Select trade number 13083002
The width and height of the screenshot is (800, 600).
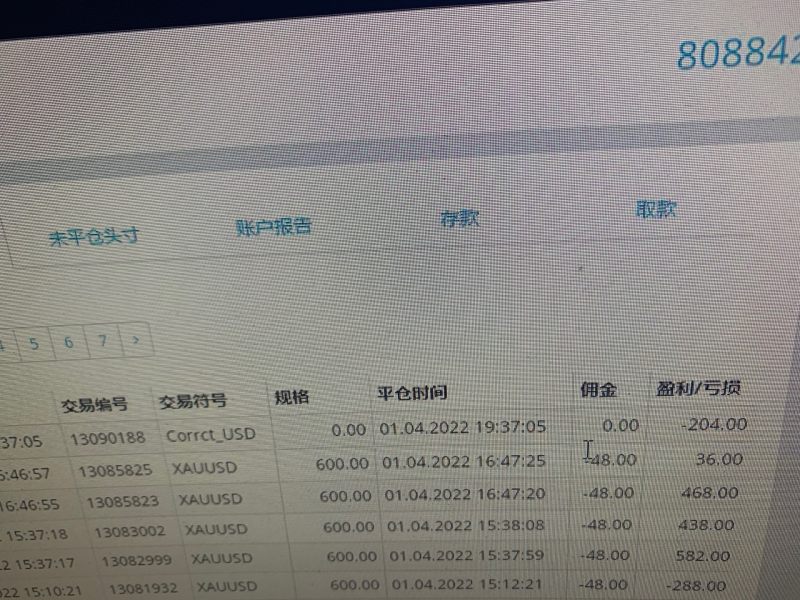click(x=130, y=532)
